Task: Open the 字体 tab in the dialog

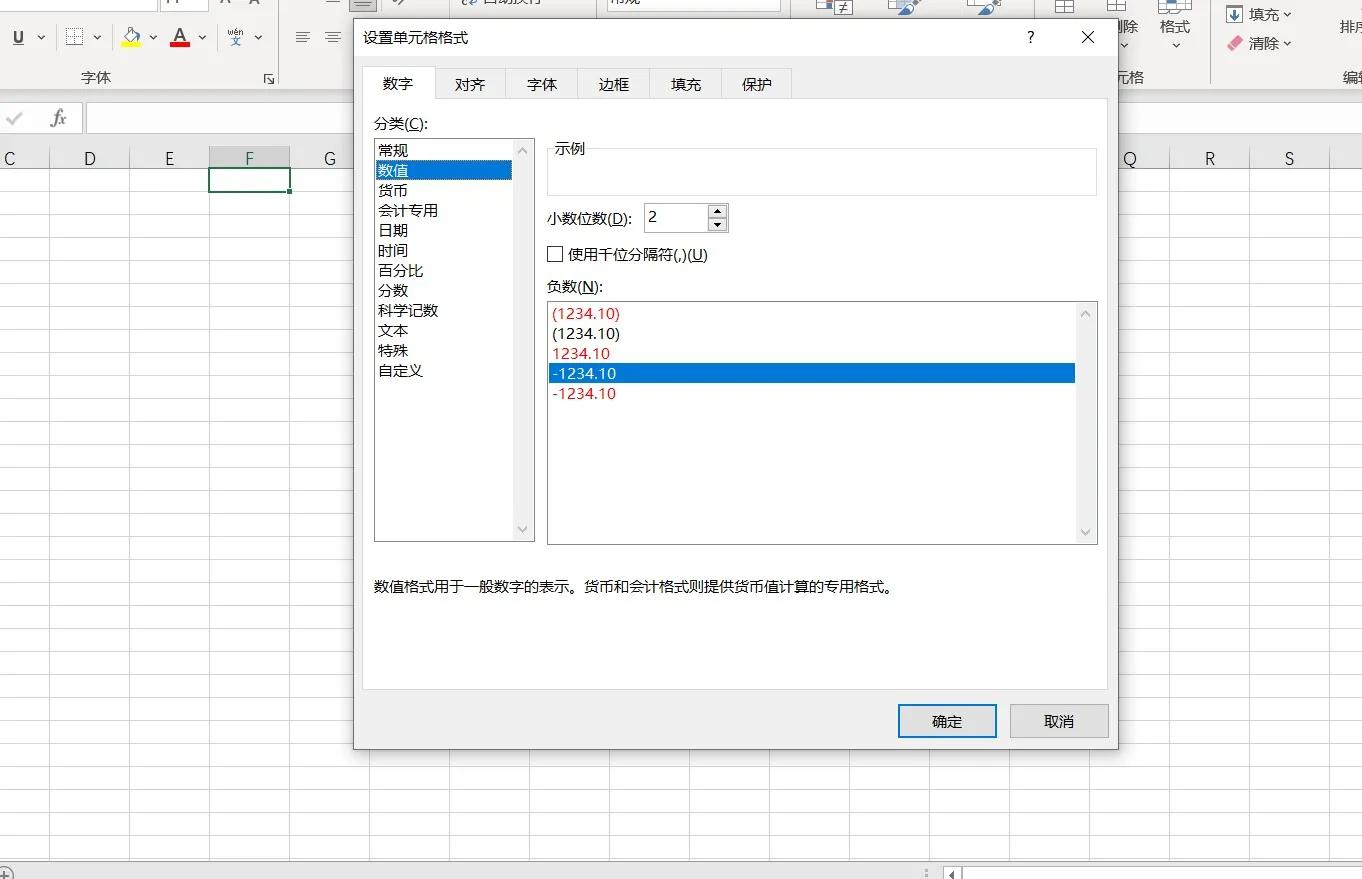Action: click(542, 84)
